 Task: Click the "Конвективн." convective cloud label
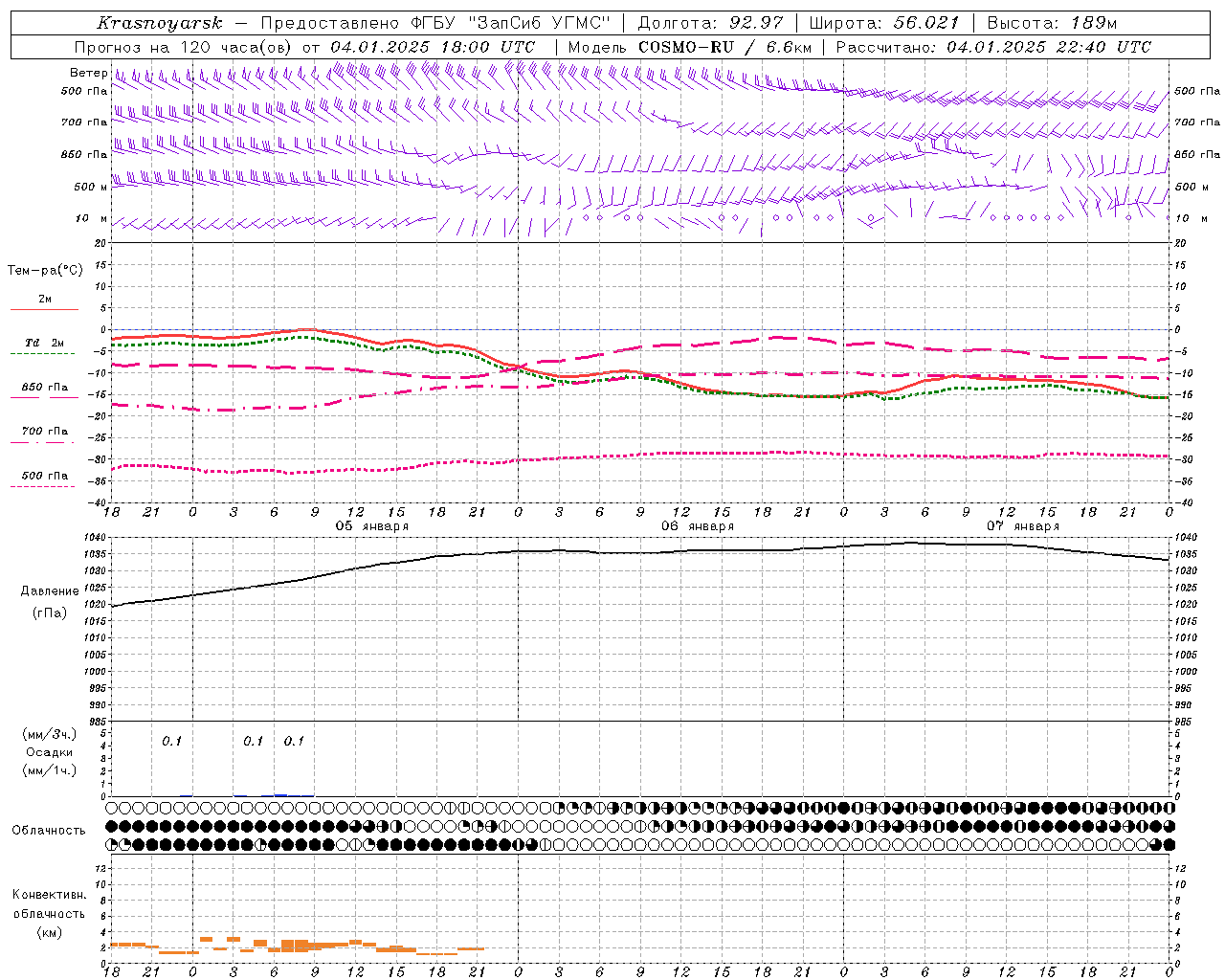pyautogui.click(x=50, y=895)
